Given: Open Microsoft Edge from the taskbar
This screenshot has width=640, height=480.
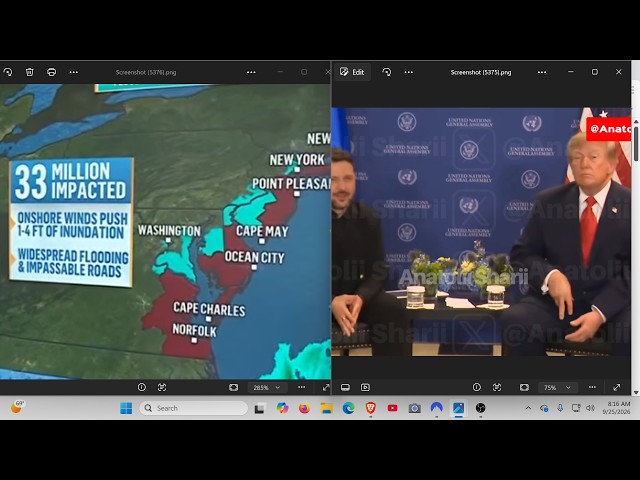Looking at the screenshot, I should pos(349,408).
